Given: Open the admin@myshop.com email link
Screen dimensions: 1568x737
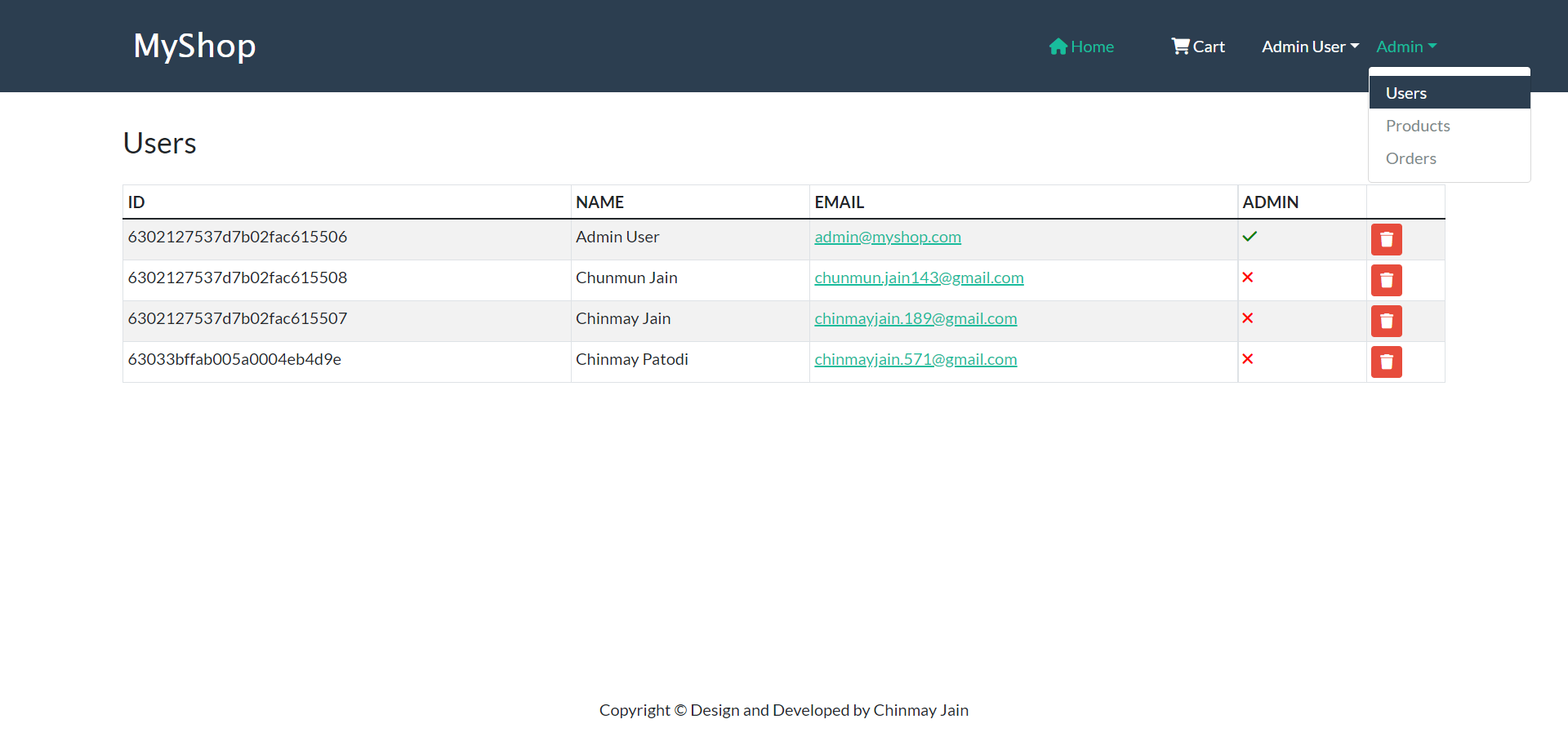Looking at the screenshot, I should click(888, 237).
